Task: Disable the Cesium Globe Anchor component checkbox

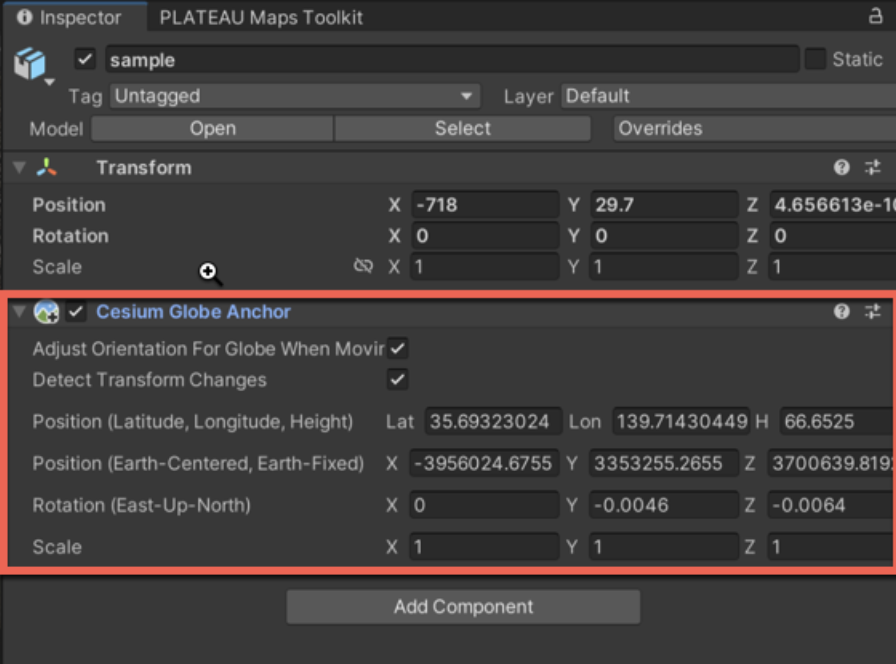Action: [x=76, y=312]
